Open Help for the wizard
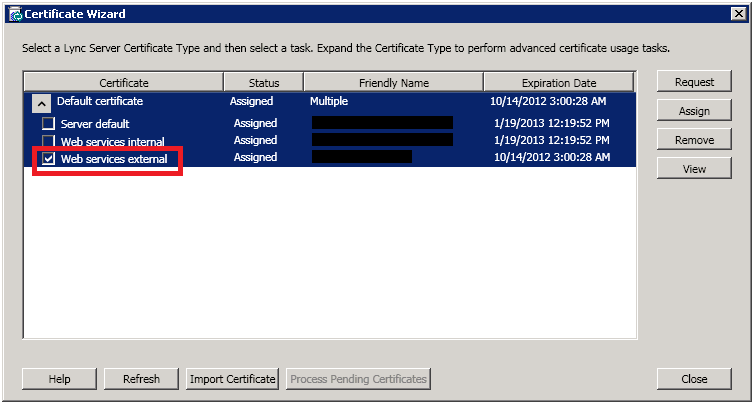 coord(59,379)
